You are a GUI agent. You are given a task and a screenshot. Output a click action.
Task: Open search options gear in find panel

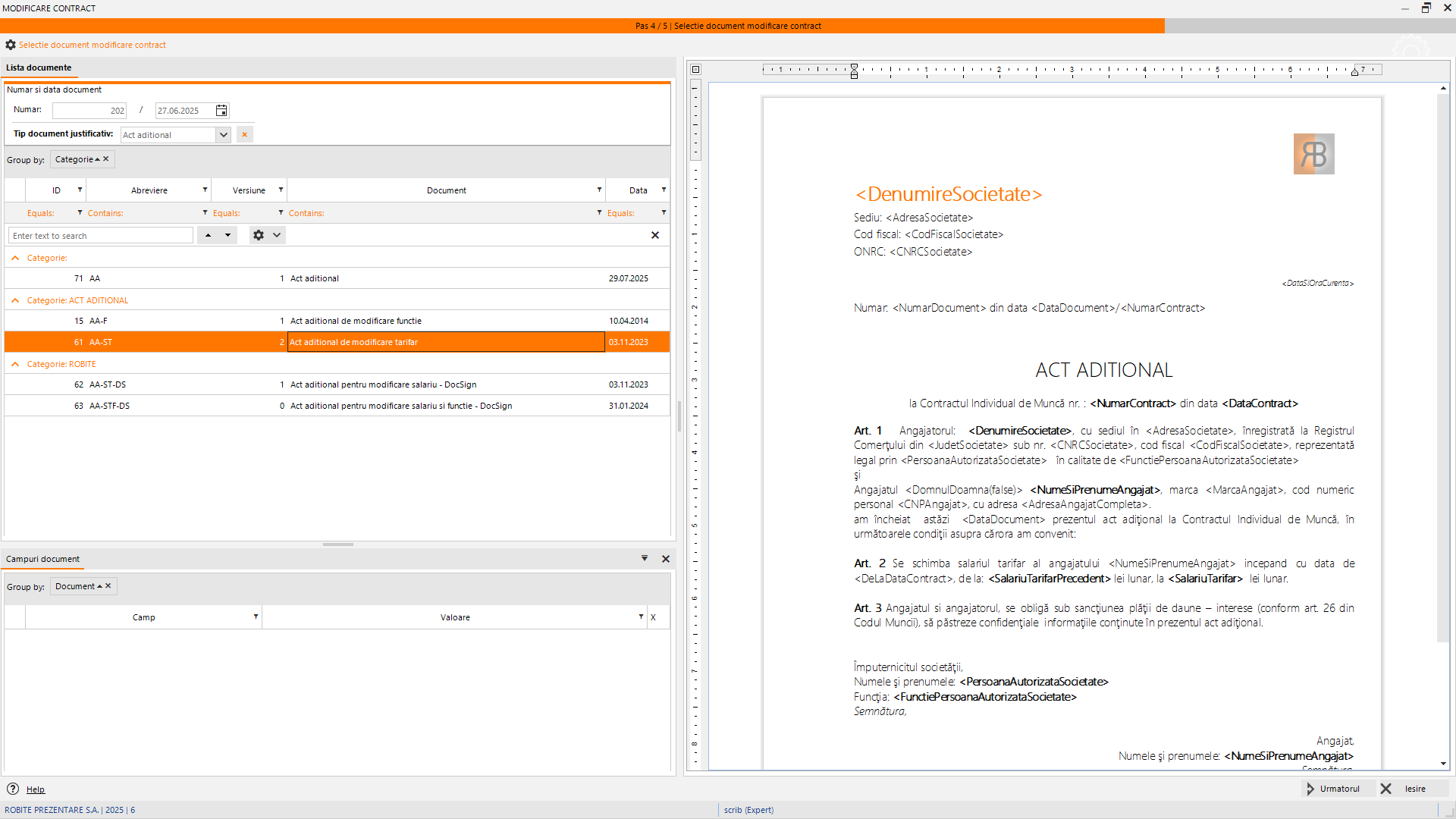[259, 235]
